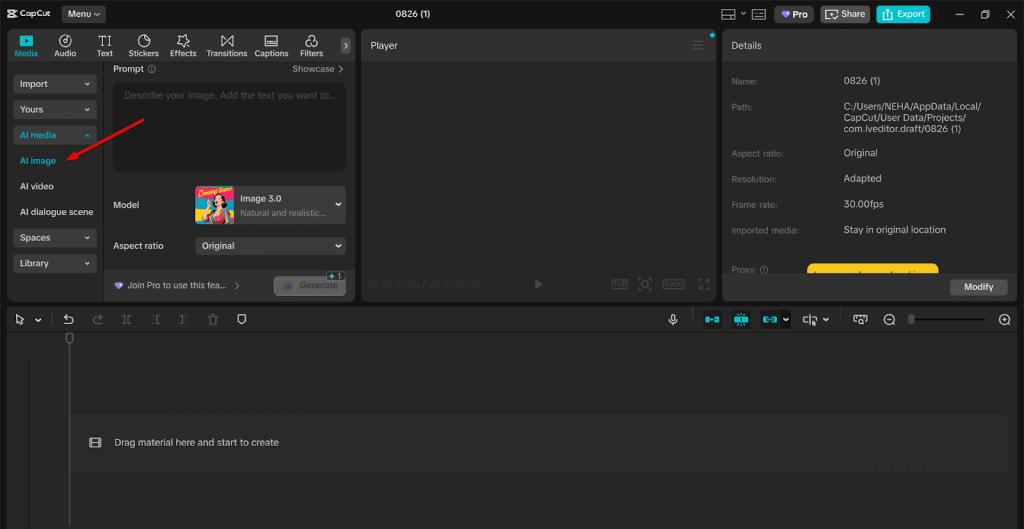This screenshot has width=1024, height=529.
Task: Click the Undo arrow in timeline toolbar
Action: [x=69, y=319]
